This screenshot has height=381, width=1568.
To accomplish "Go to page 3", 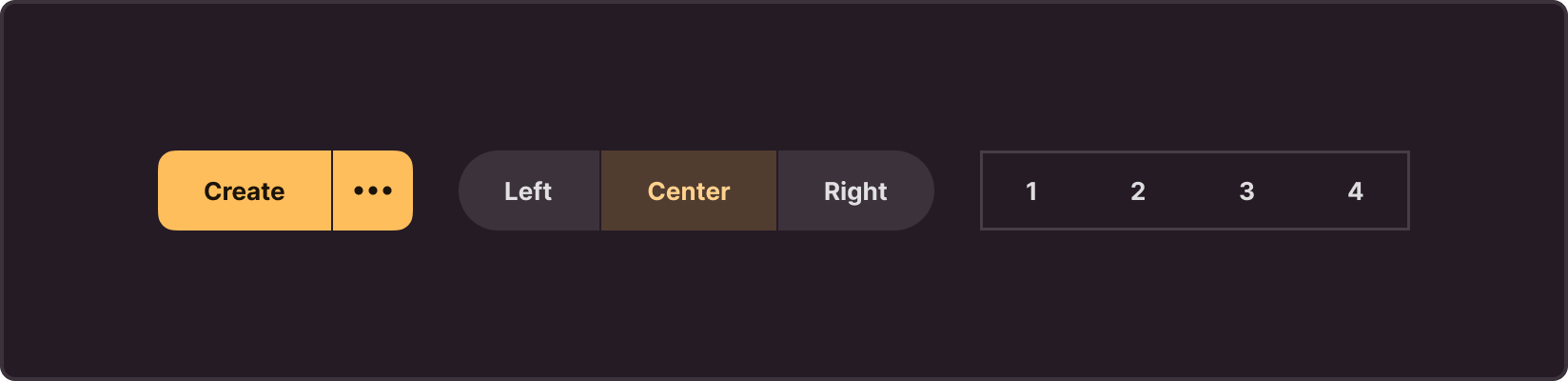I will [x=1246, y=190].
